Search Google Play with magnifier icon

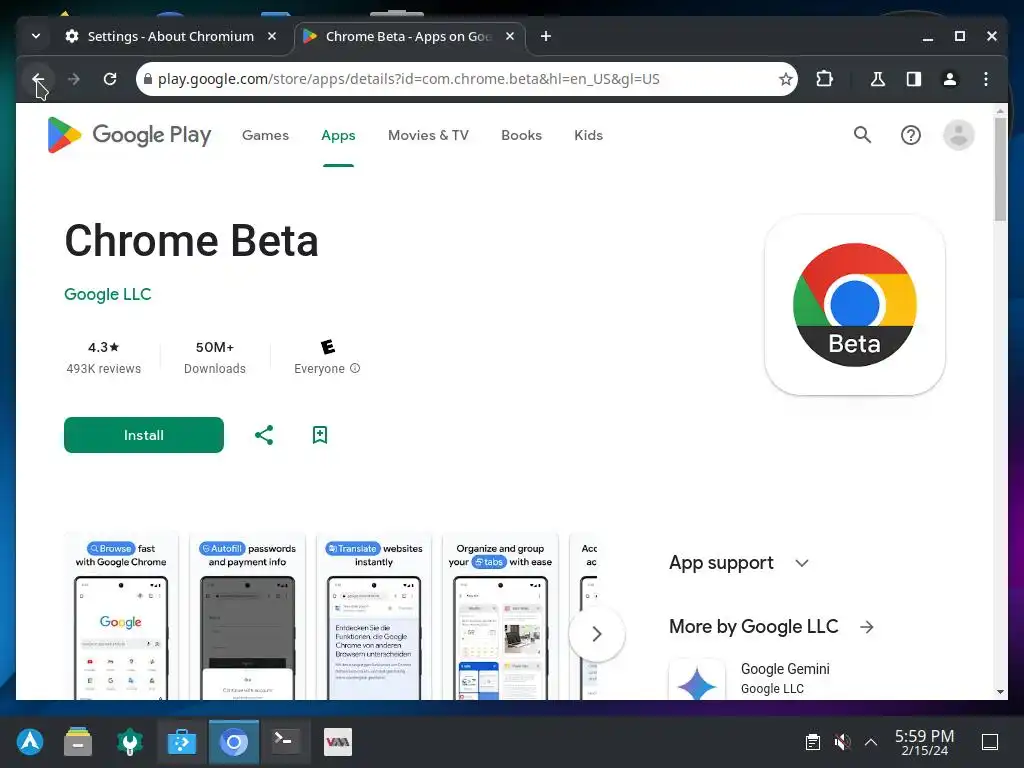pos(863,135)
